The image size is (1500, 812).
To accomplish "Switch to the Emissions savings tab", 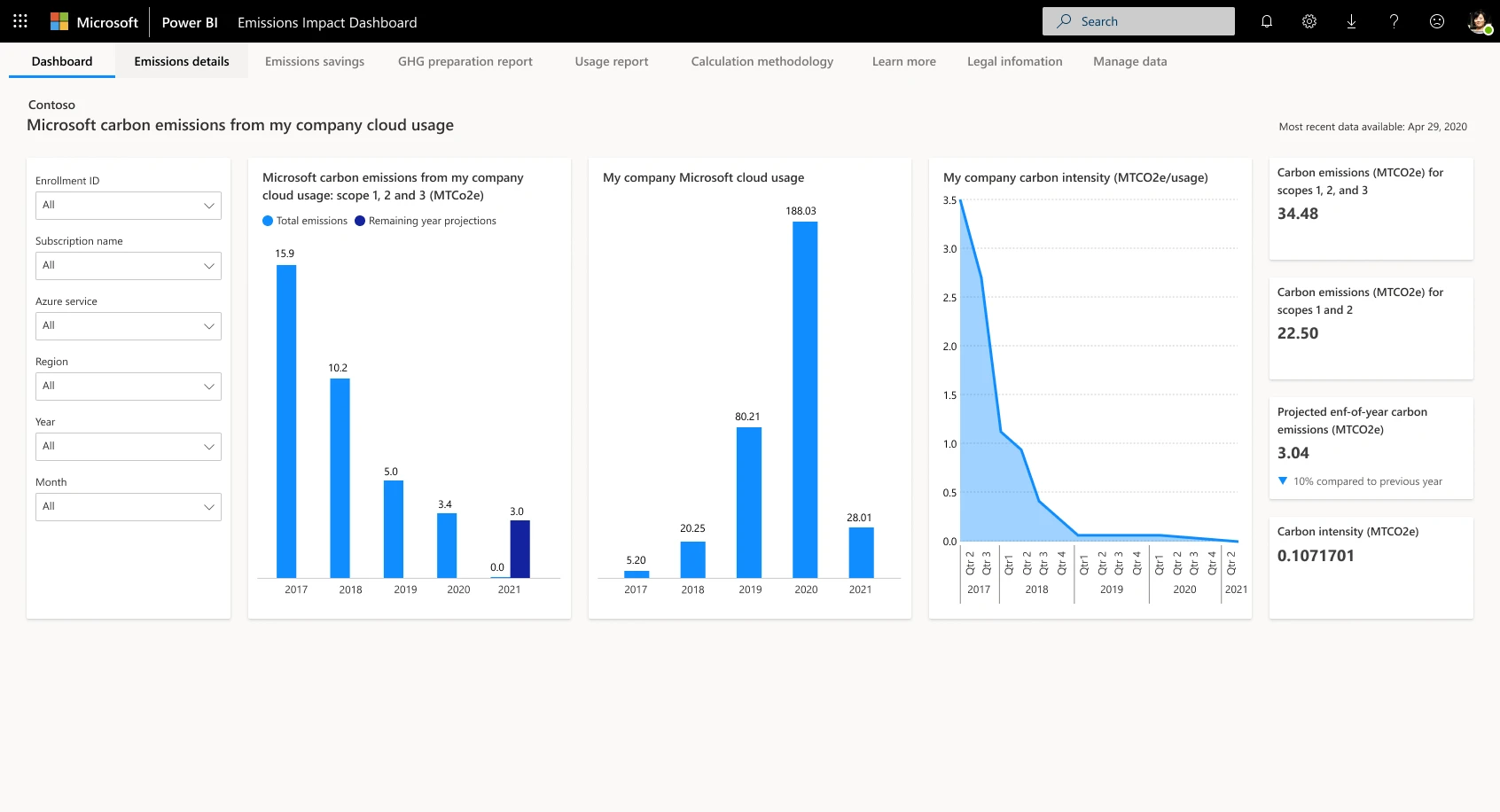I will [x=314, y=61].
